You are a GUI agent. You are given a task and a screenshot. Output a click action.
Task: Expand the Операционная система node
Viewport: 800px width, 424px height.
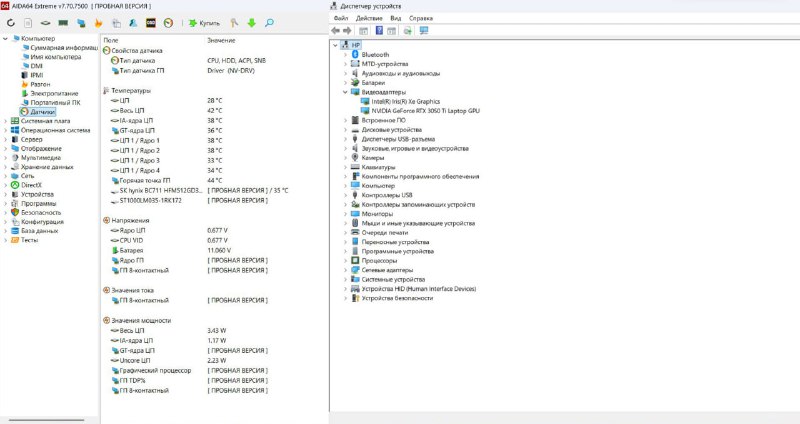[6, 130]
